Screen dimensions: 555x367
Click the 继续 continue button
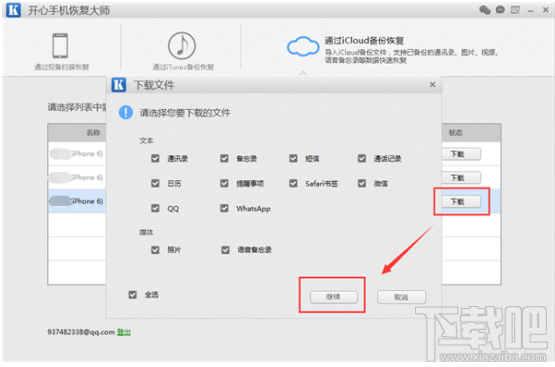[x=333, y=297]
